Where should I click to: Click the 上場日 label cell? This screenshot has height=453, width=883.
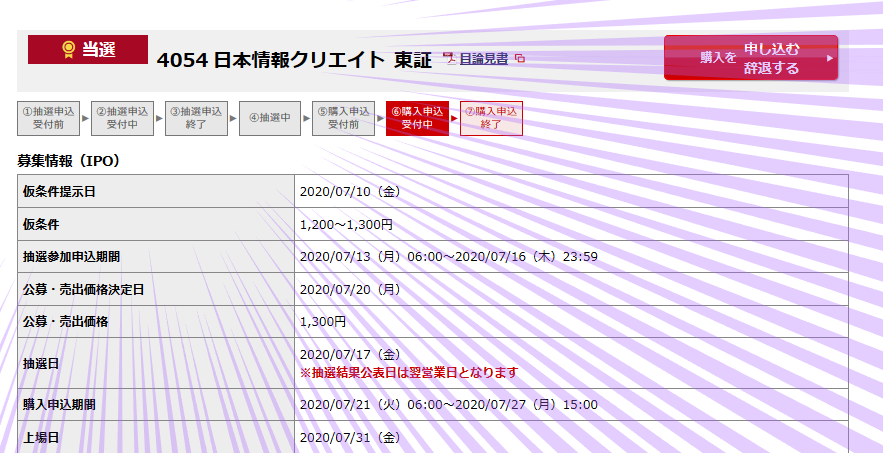coord(156,437)
